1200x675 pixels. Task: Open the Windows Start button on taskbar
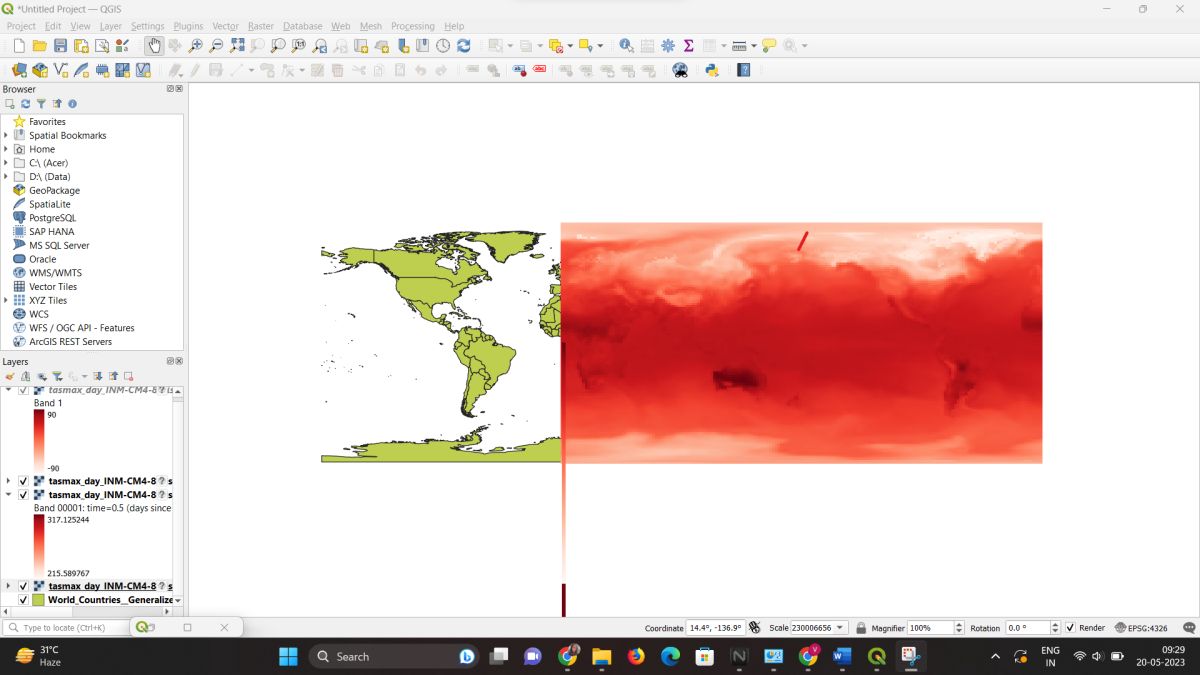288,656
